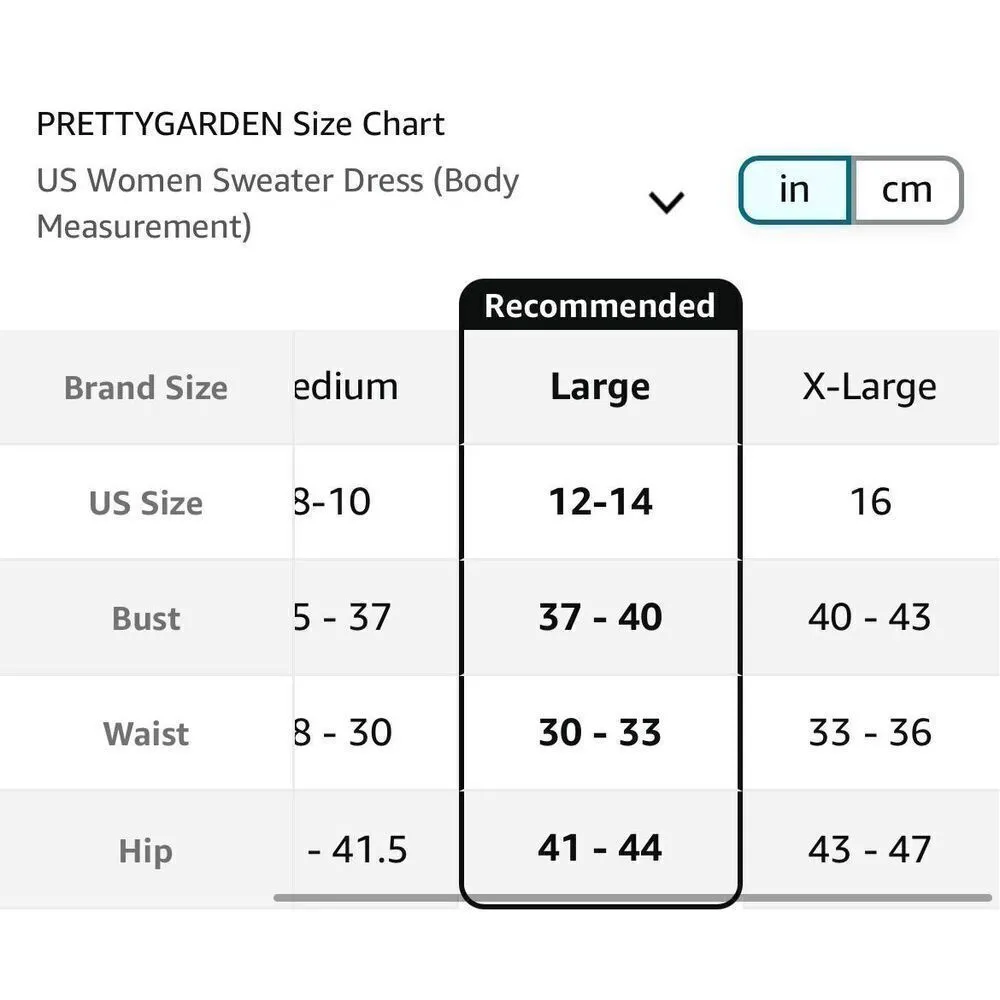
Task: Click the US Size row header
Action: [x=145, y=503]
